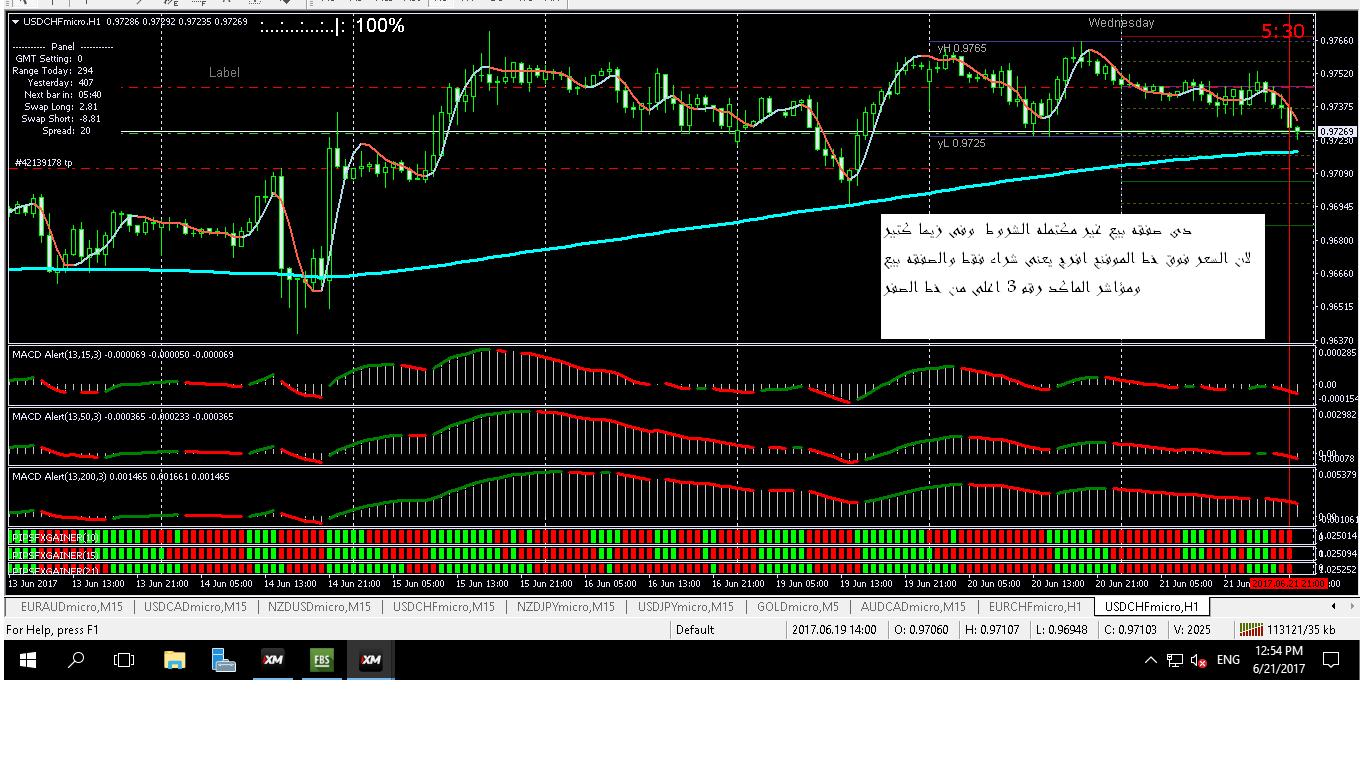This screenshot has width=1360, height=768.
Task: Expand the one-click trading arrow beside USDCHFmicro.H1
Action: [x=15, y=22]
